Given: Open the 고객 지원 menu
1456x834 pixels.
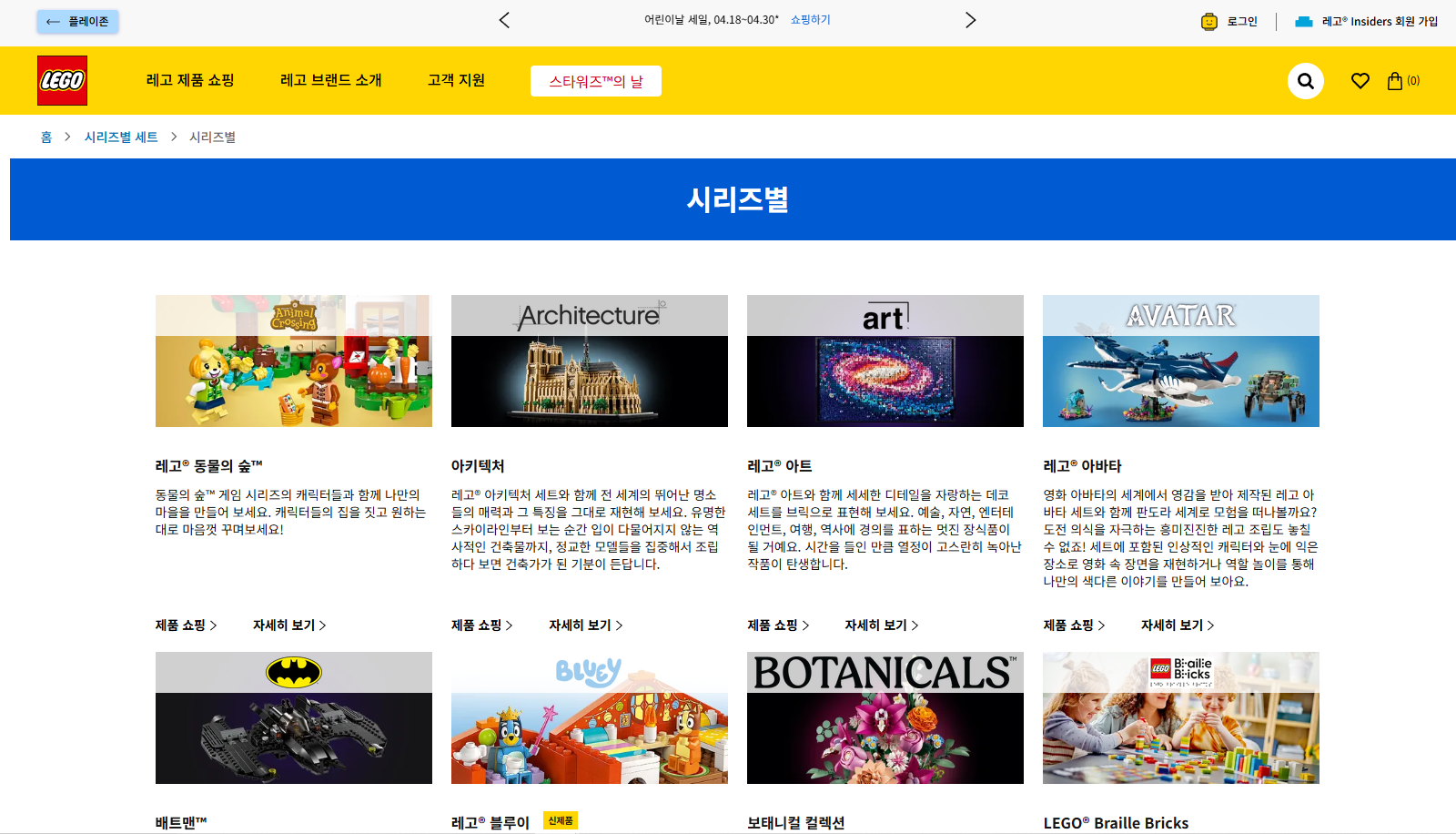Looking at the screenshot, I should (x=456, y=80).
